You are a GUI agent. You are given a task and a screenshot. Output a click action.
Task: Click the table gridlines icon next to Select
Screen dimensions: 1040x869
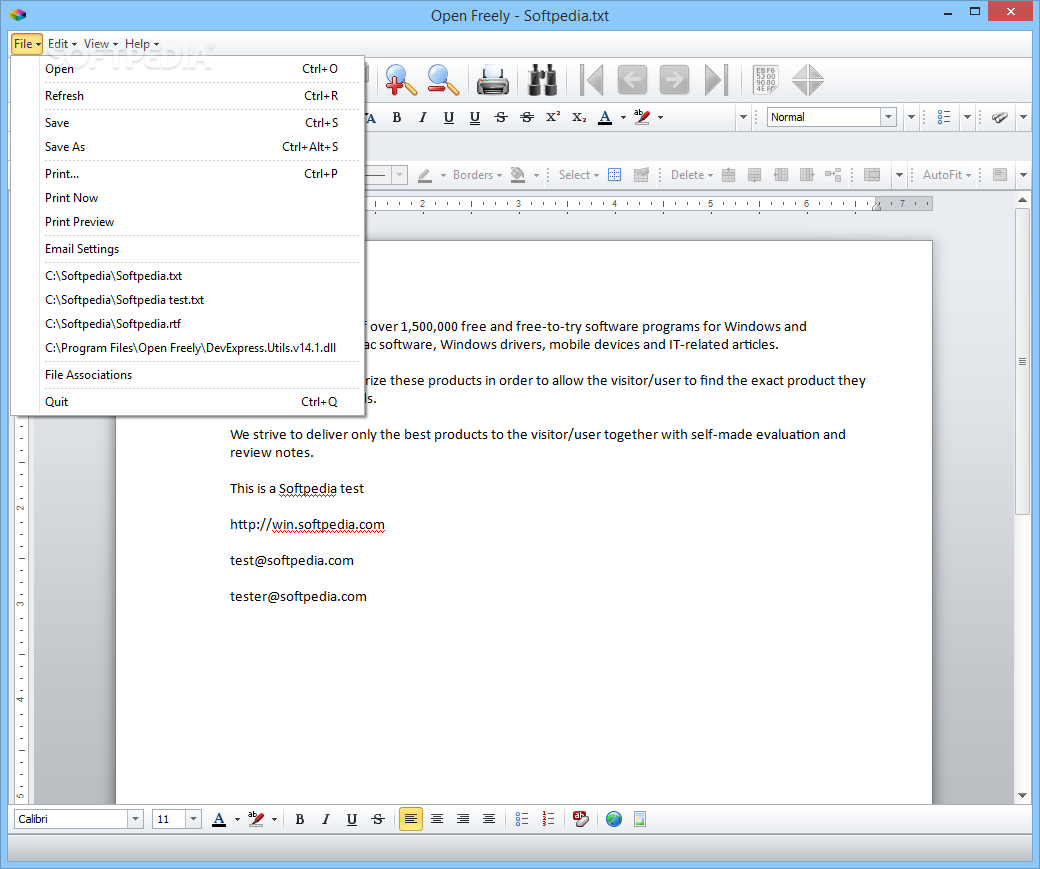coord(615,175)
